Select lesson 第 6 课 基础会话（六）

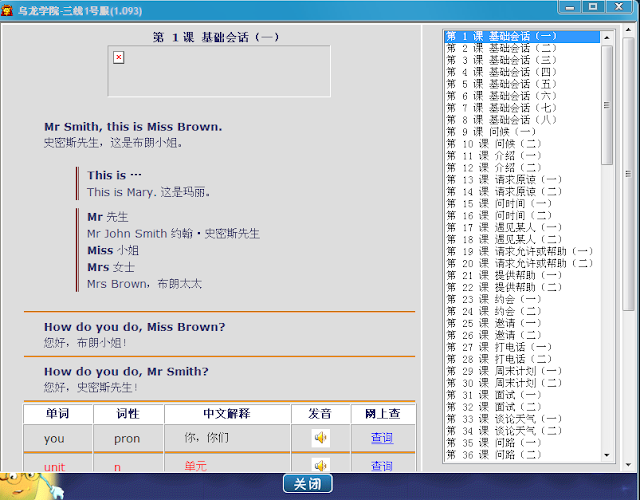pos(522,96)
